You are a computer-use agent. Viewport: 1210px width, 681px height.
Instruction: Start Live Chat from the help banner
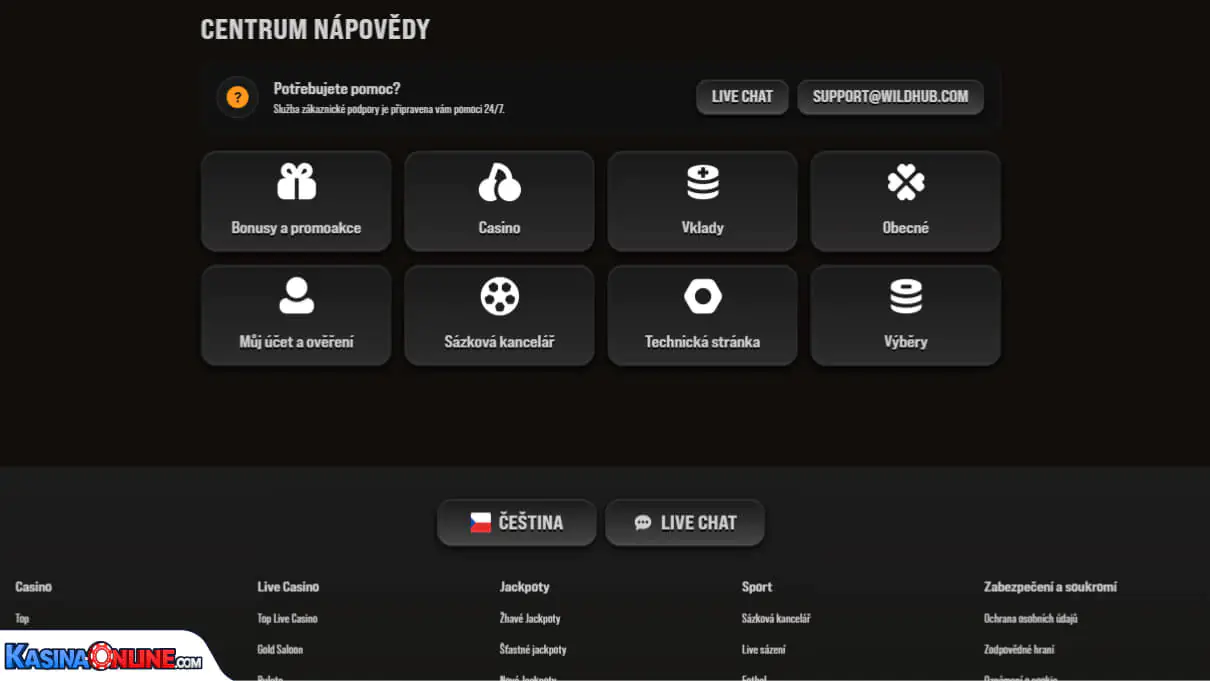coord(742,97)
